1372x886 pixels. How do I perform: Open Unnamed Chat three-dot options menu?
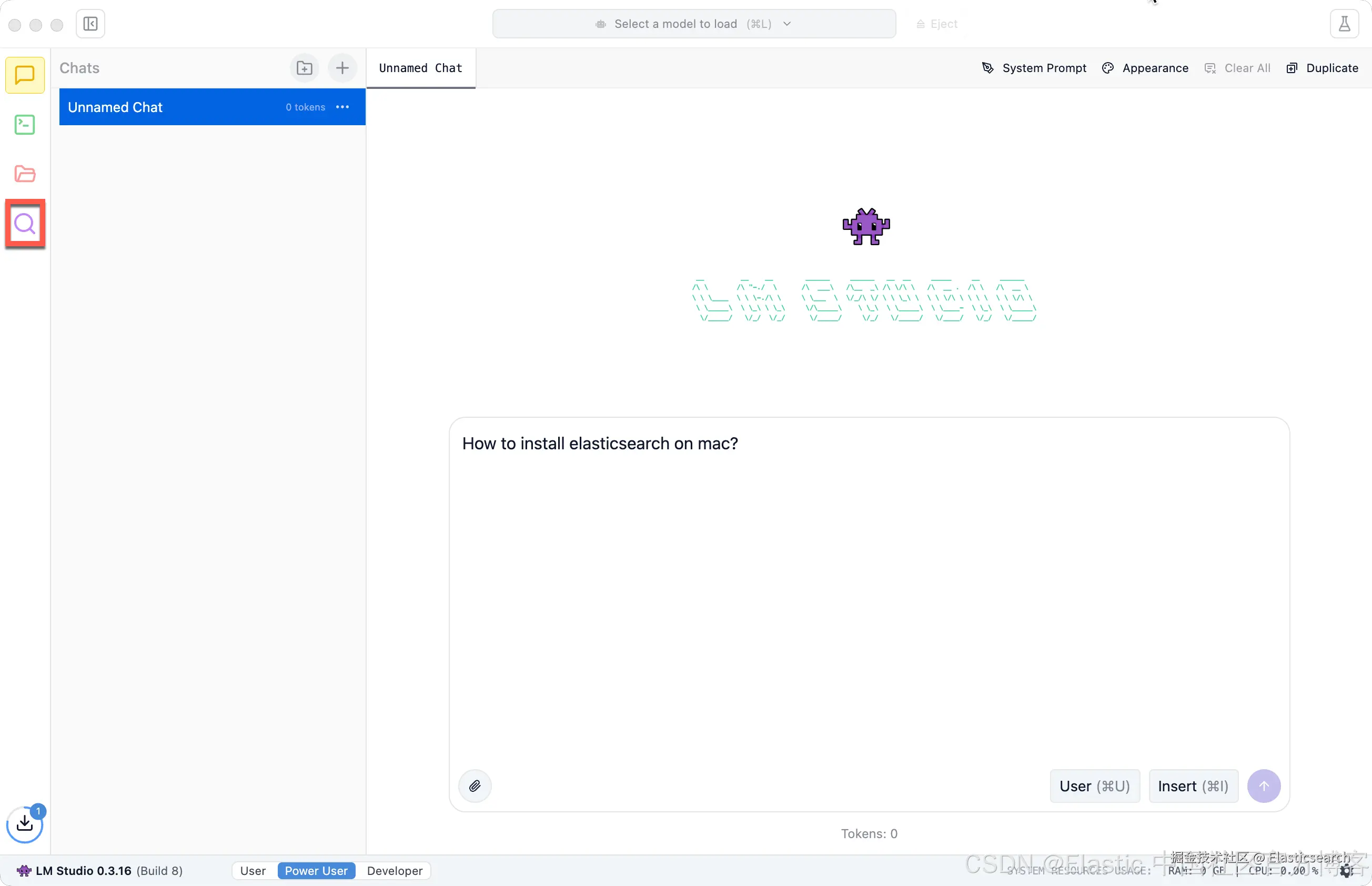coord(342,107)
